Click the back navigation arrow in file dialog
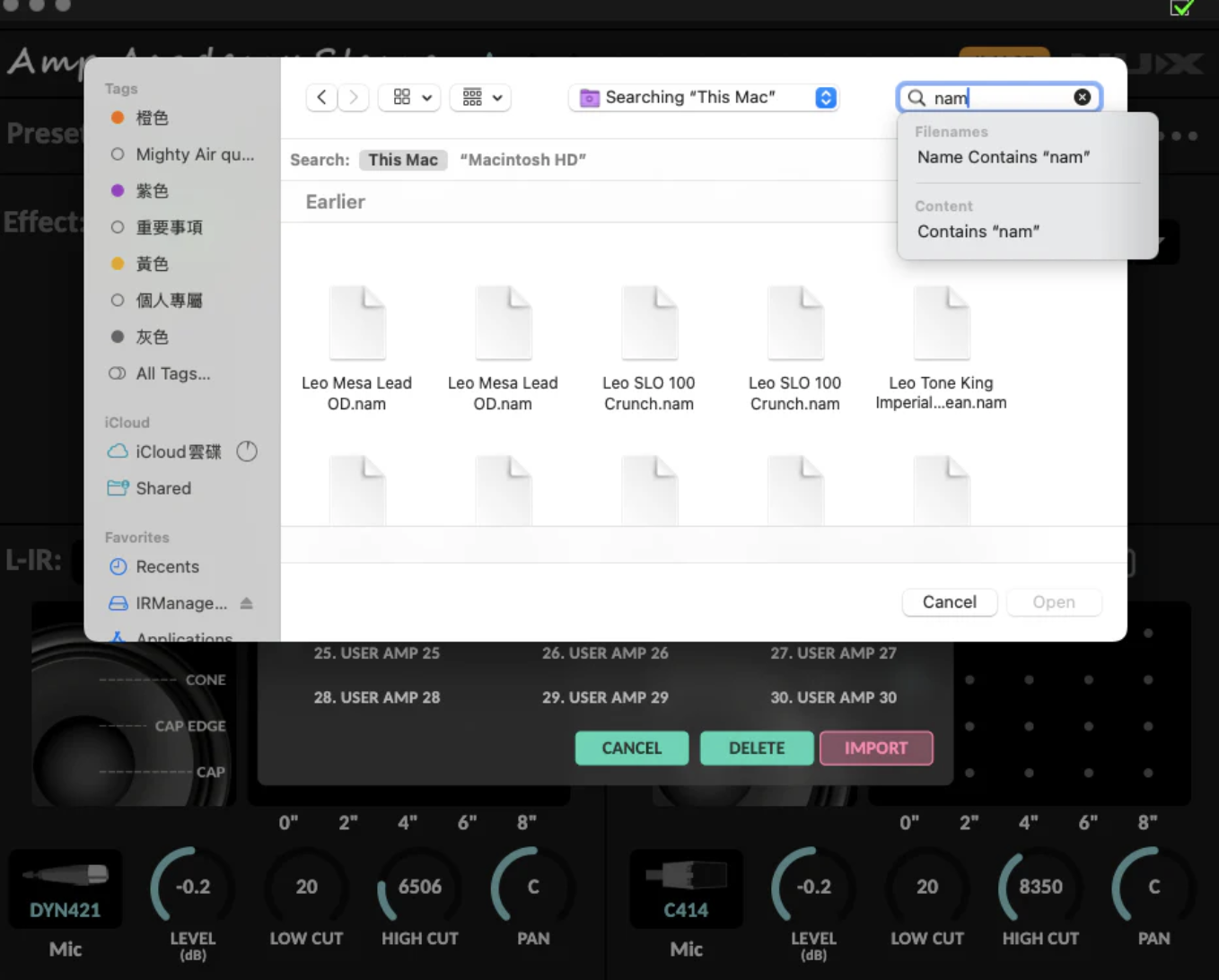Viewport: 1219px width, 980px height. [x=321, y=97]
